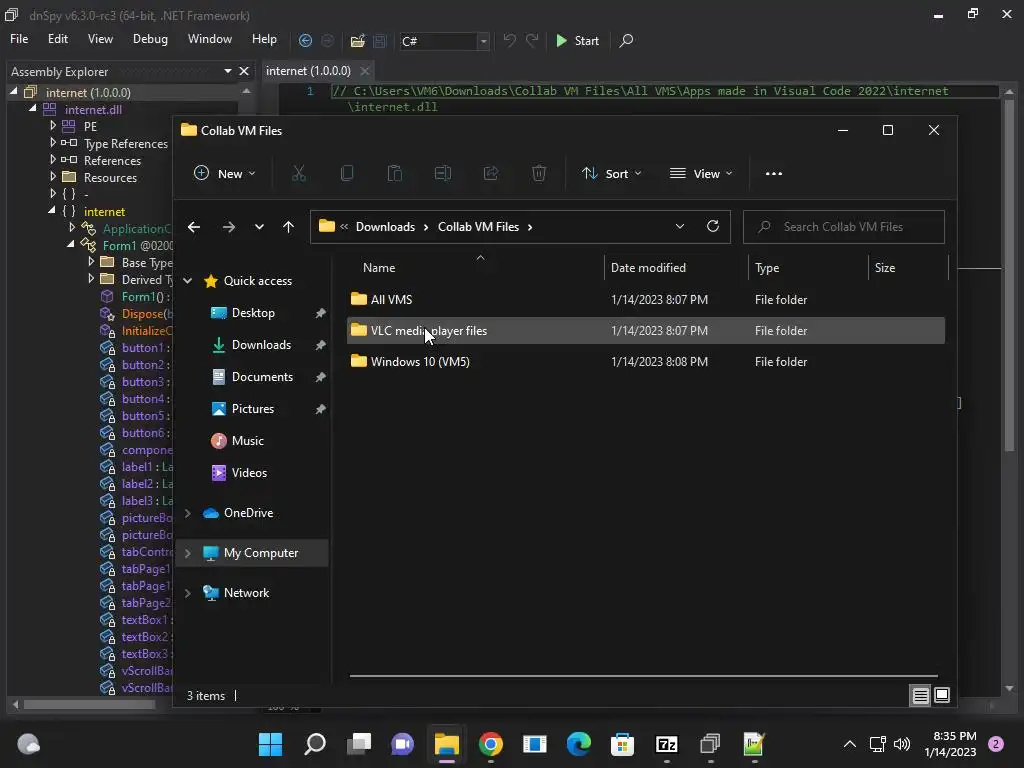
Task: Expand the References tree node
Action: [x=53, y=159]
